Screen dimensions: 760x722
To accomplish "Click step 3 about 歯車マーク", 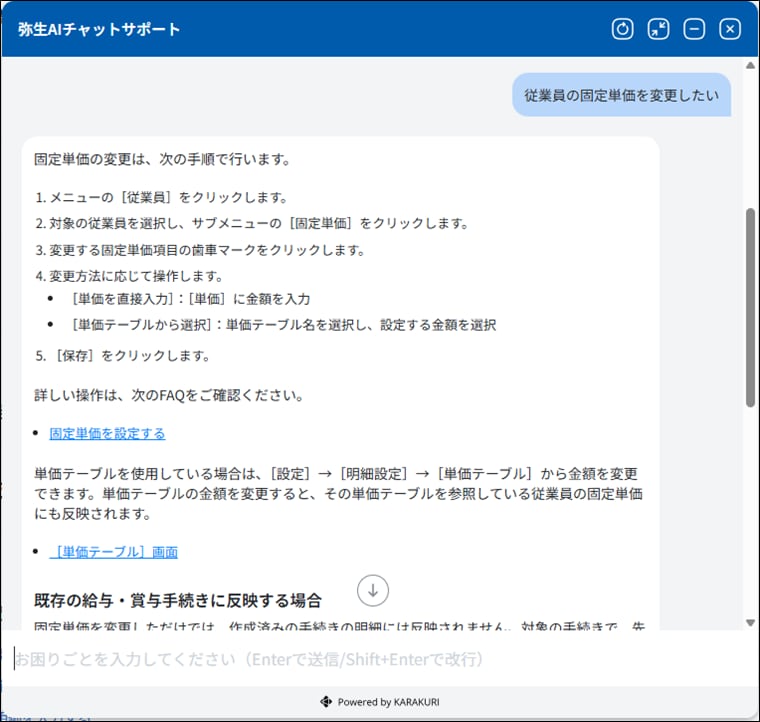I will [x=200, y=250].
